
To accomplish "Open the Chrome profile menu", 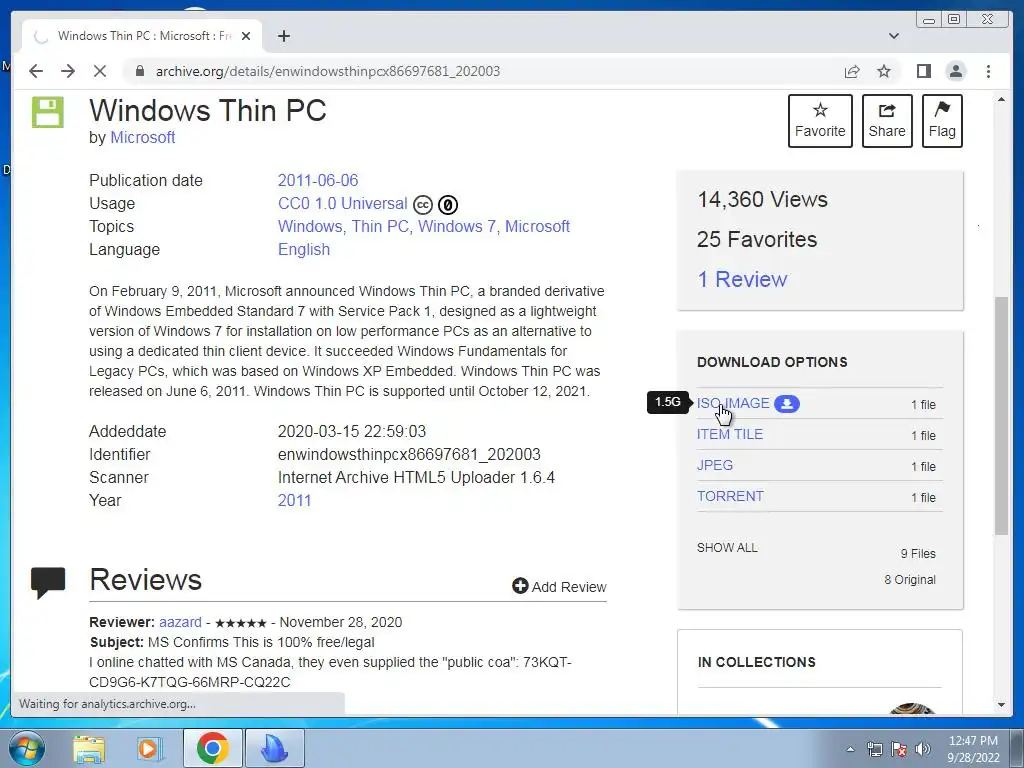I will 955,71.
